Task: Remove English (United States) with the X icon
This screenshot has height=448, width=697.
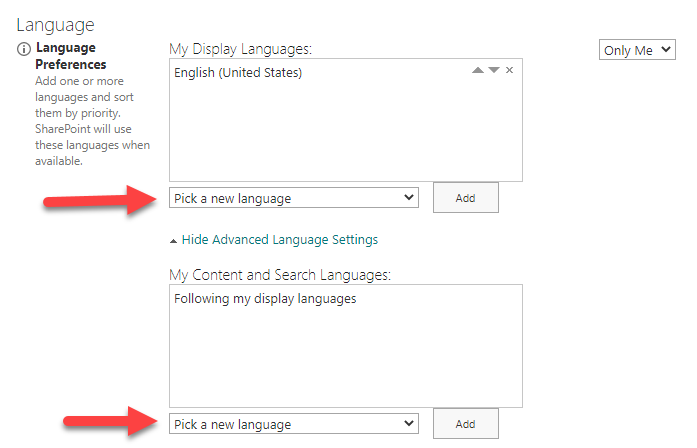Action: tap(509, 70)
